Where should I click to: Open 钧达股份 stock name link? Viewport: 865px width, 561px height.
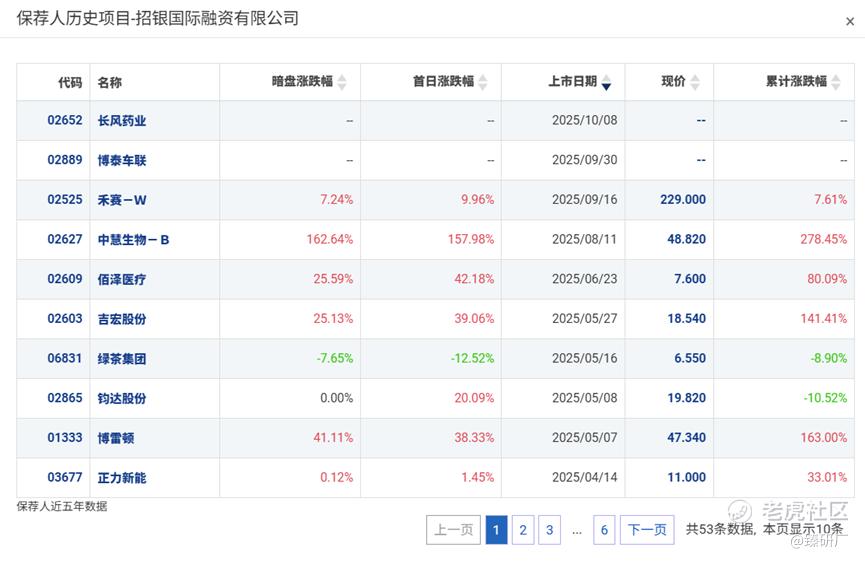(122, 399)
